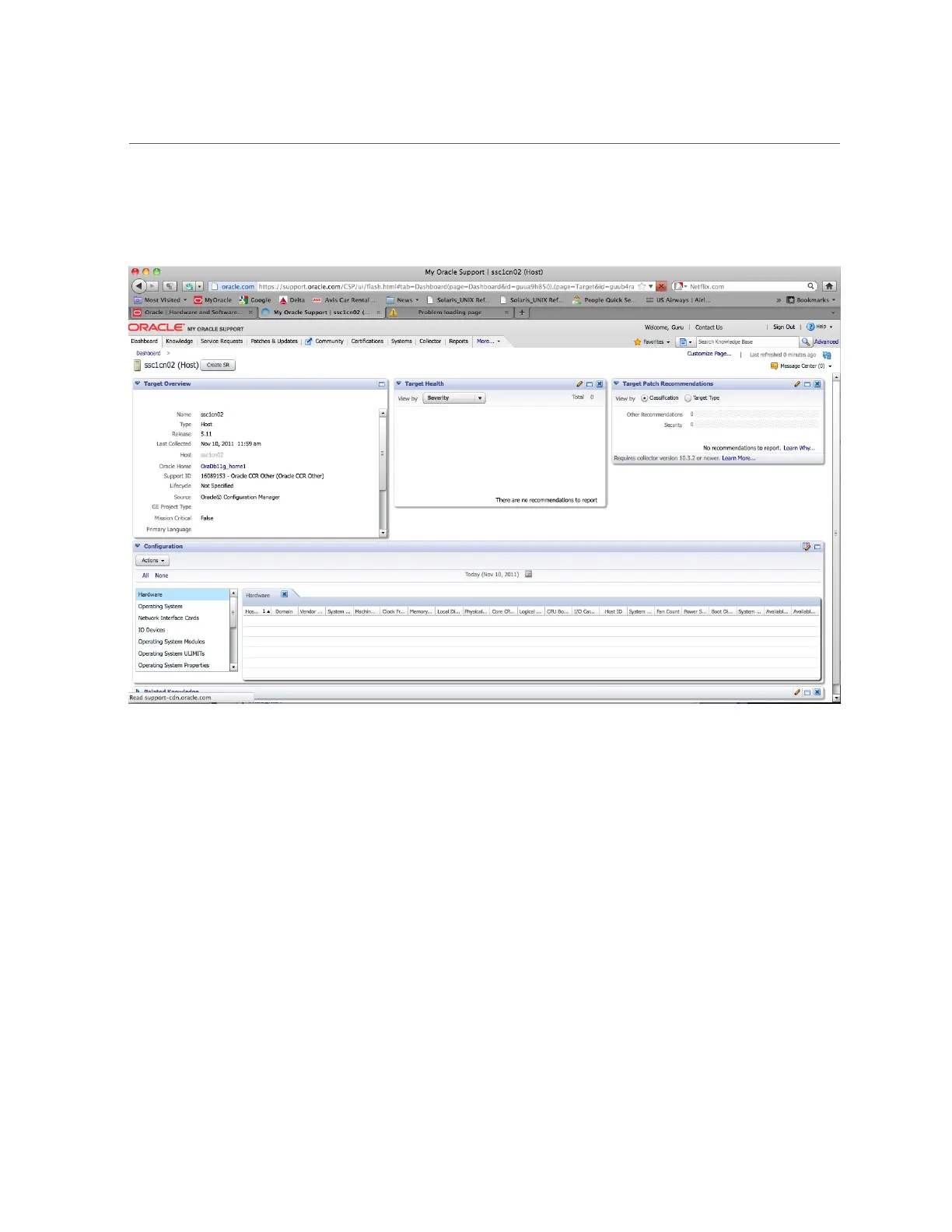Close the Target Health panel
This screenshot has height=1232, width=952.
tap(600, 384)
